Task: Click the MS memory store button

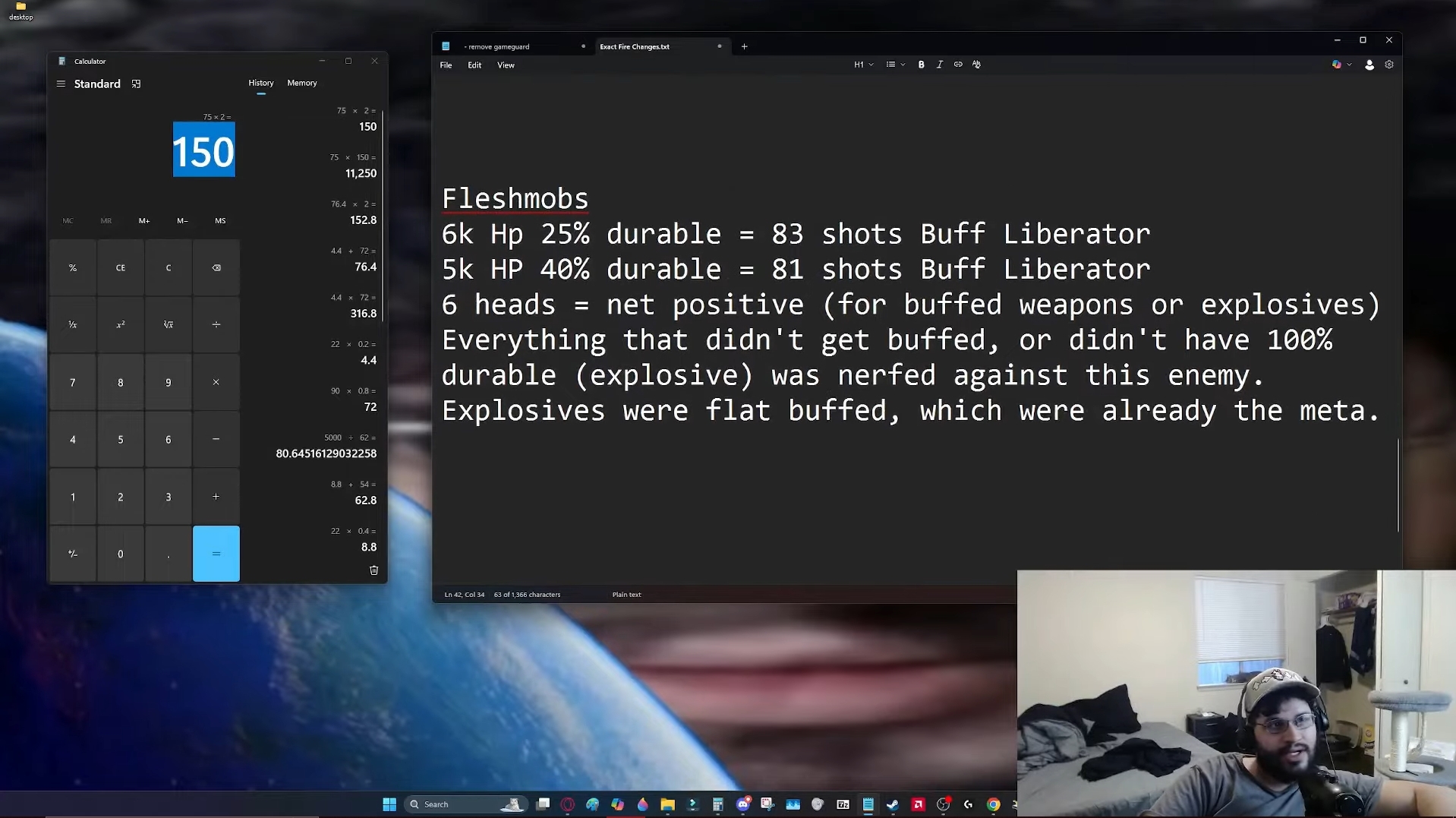Action: click(220, 221)
